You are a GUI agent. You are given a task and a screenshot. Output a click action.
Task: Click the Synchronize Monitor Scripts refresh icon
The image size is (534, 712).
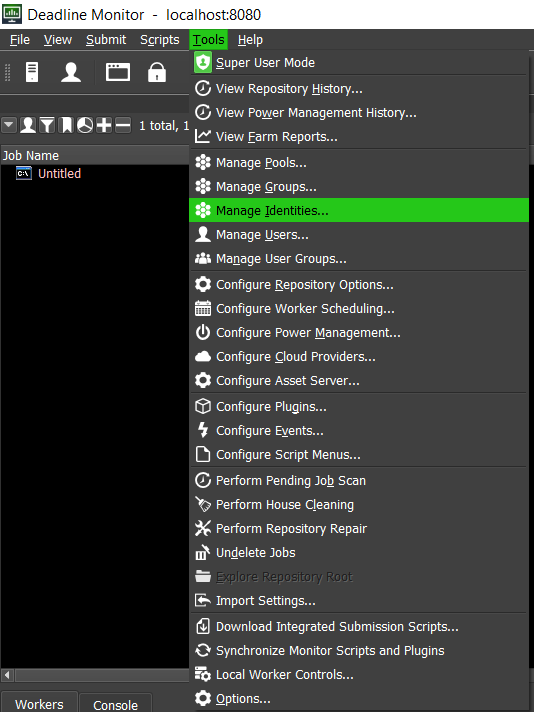click(x=203, y=651)
